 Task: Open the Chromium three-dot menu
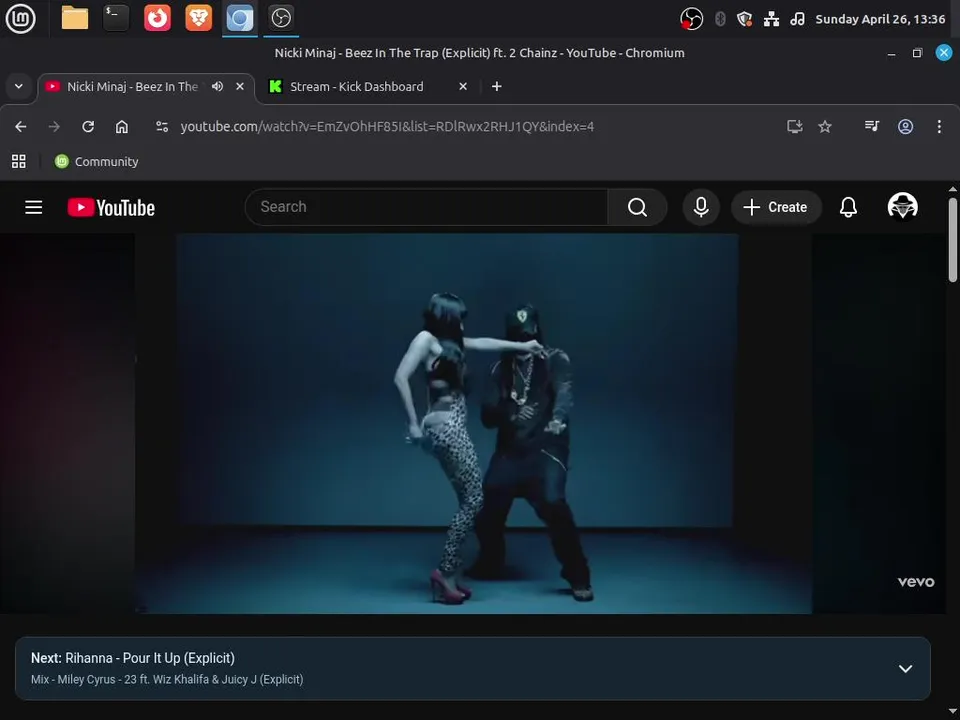[939, 127]
